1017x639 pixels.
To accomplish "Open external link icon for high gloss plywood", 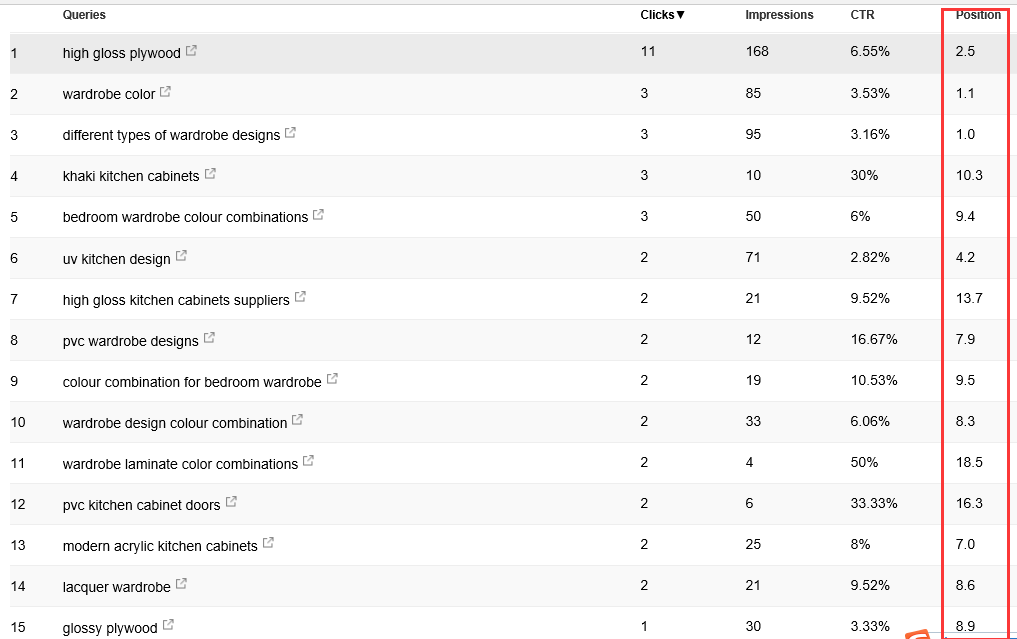I will [191, 51].
